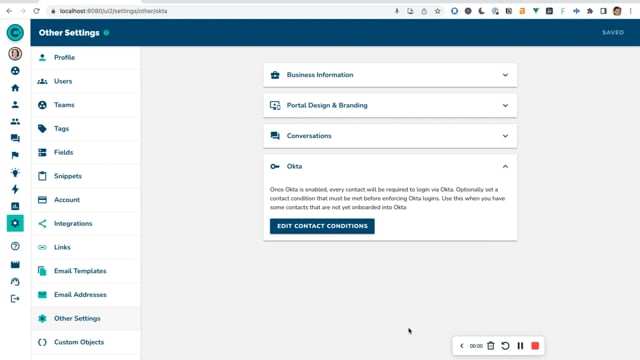Screen dimensions: 640x360
Task: Open the lightning bolt icon in the left rail
Action: click(x=15, y=189)
